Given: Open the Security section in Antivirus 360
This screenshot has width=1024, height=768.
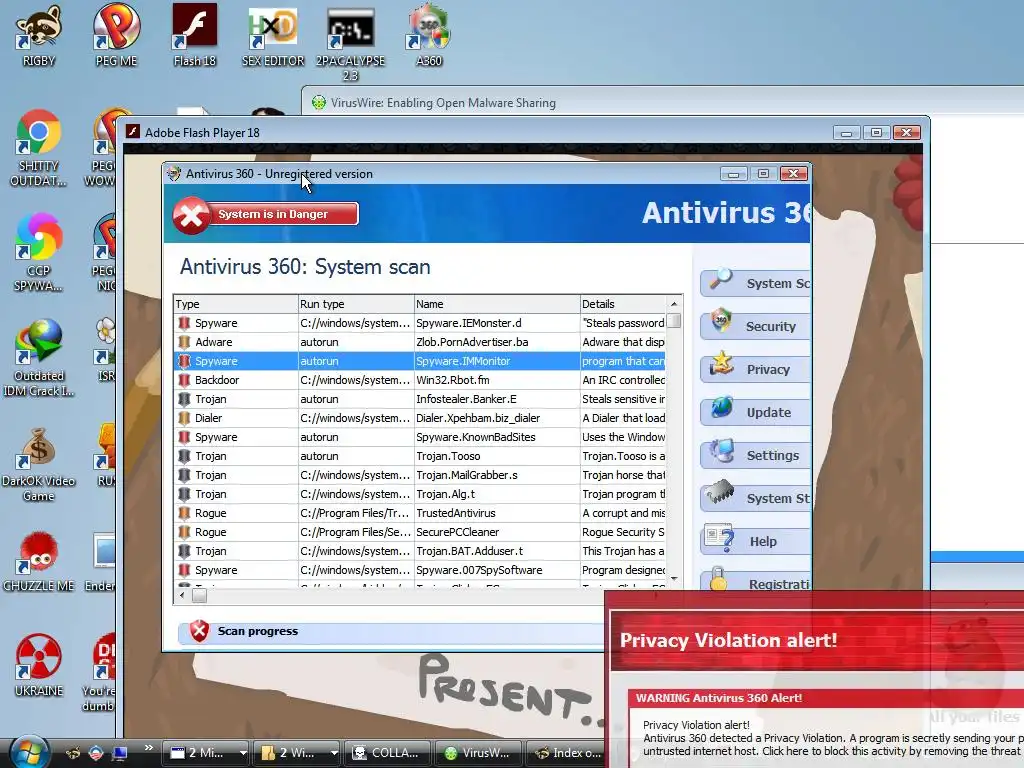Looking at the screenshot, I should point(756,327).
